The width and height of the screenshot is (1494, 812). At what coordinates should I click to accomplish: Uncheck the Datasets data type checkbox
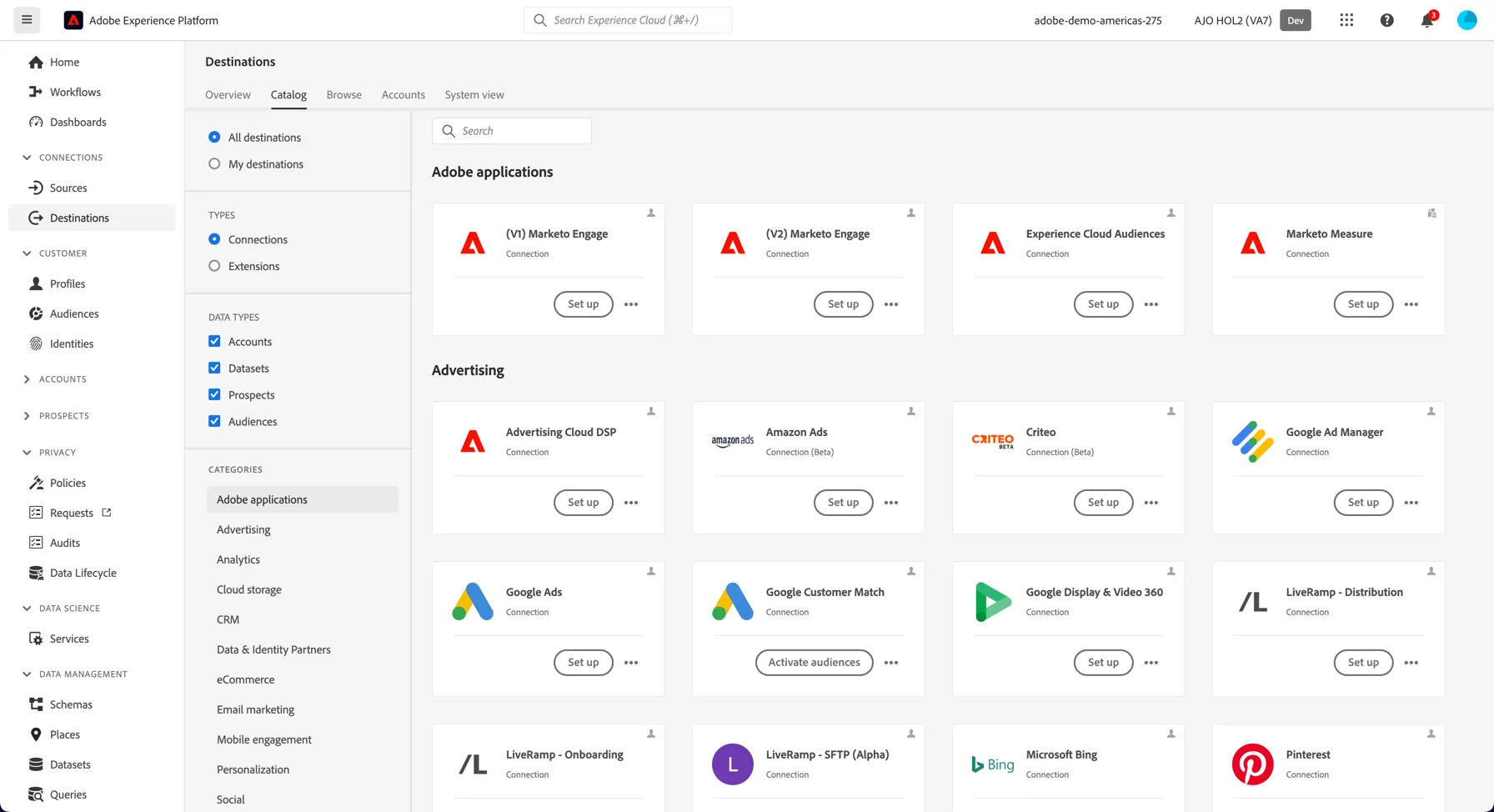(x=214, y=368)
